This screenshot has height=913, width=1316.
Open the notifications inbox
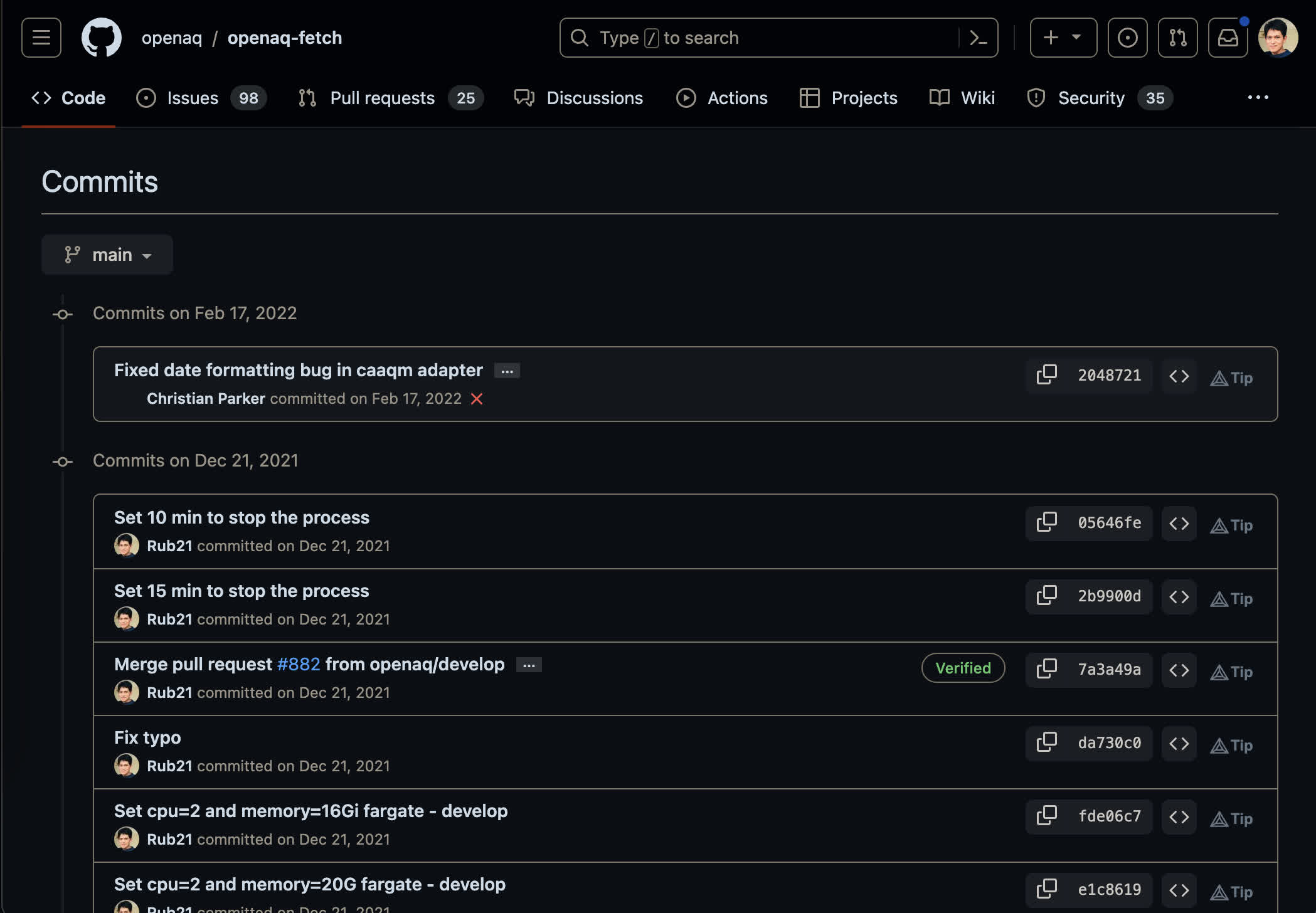[x=1228, y=38]
